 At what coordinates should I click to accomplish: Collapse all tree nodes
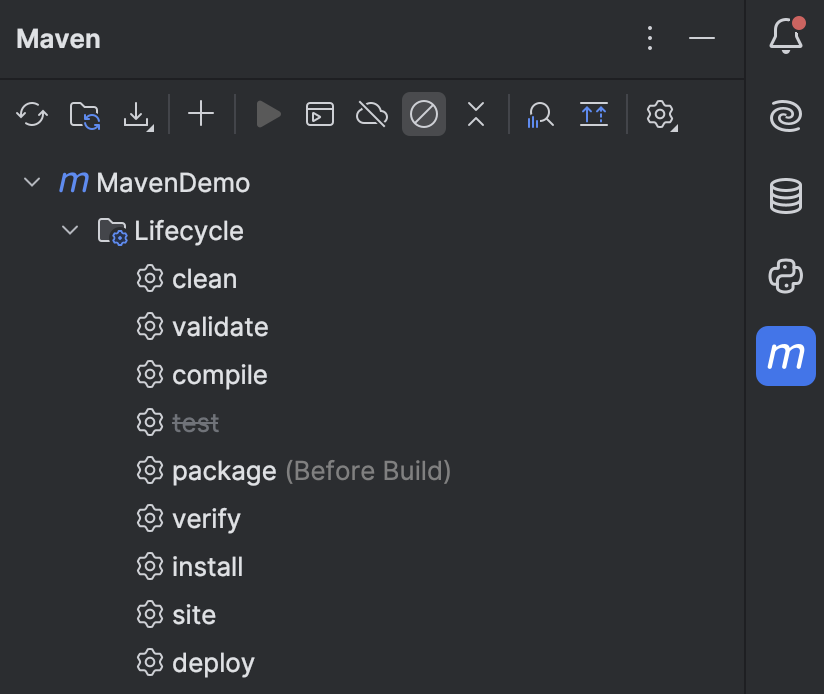pyautogui.click(x=475, y=114)
